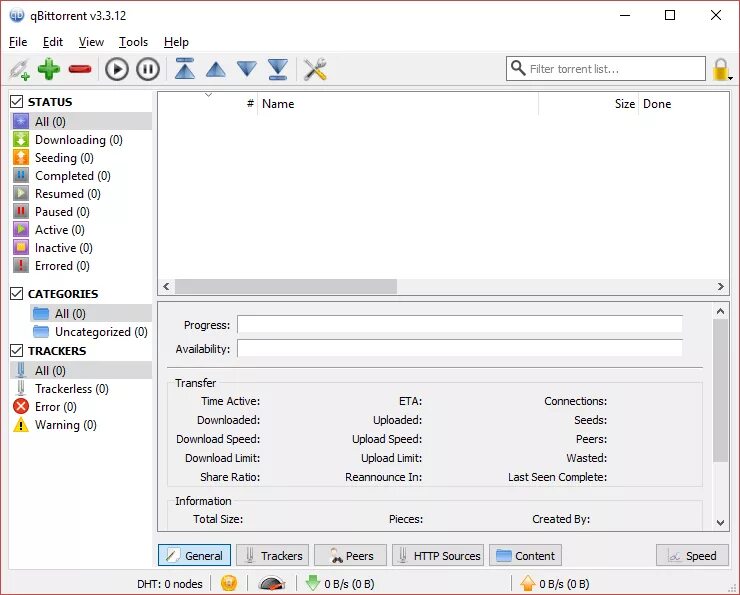Image resolution: width=740 pixels, height=595 pixels.
Task: Click the Filter torrent list search field
Action: (606, 69)
